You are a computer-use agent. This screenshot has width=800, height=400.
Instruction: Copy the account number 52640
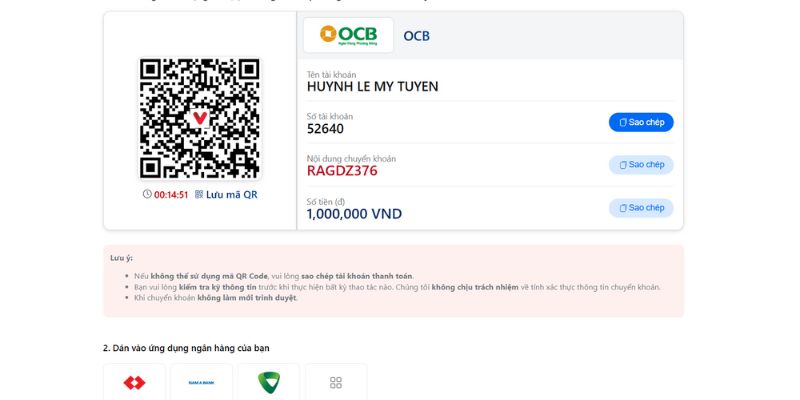[x=641, y=122]
